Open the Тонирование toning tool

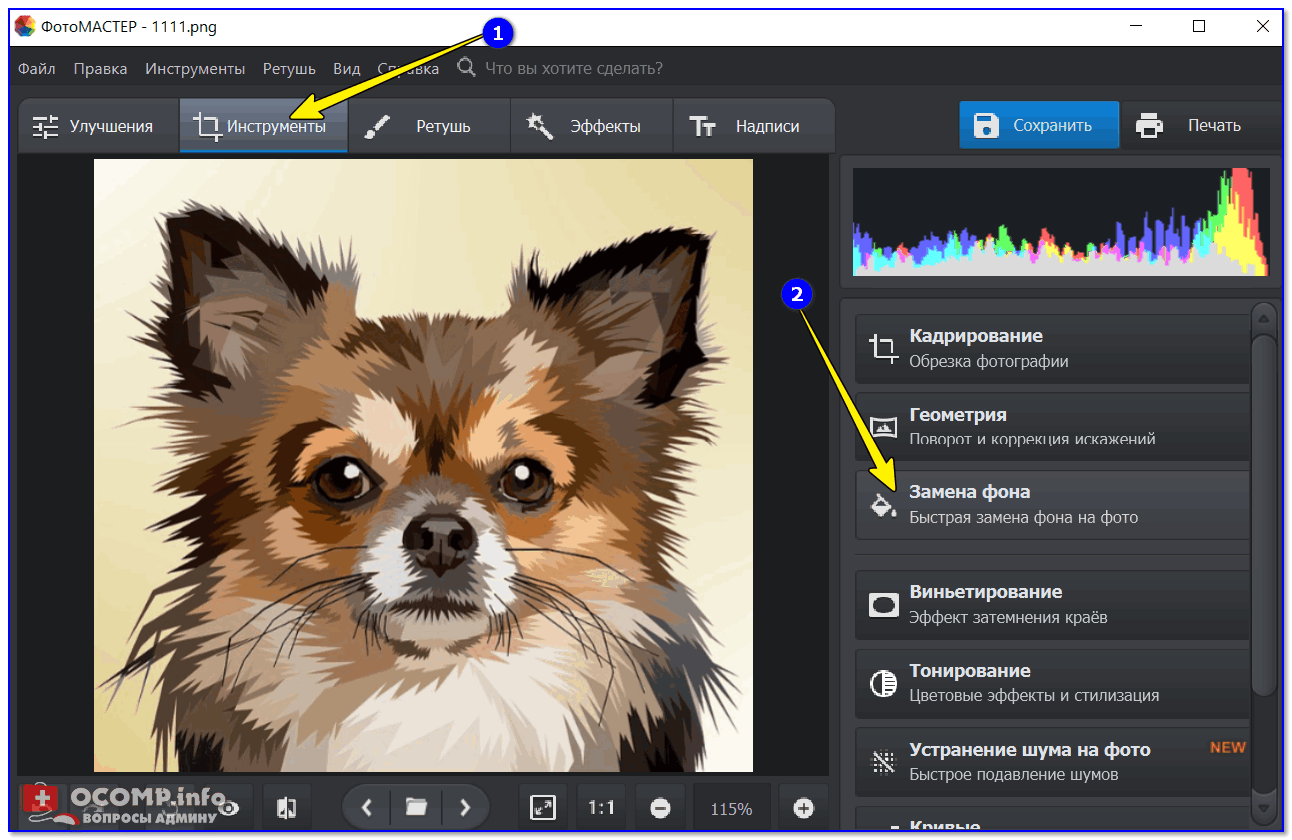point(1052,682)
